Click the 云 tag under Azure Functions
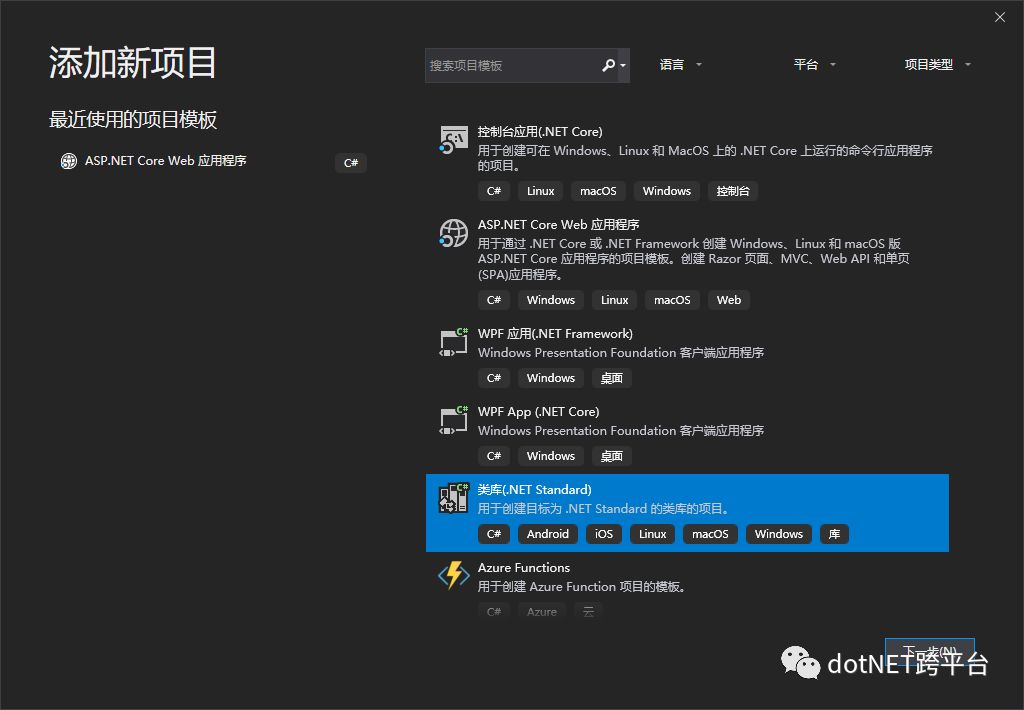 click(x=588, y=611)
